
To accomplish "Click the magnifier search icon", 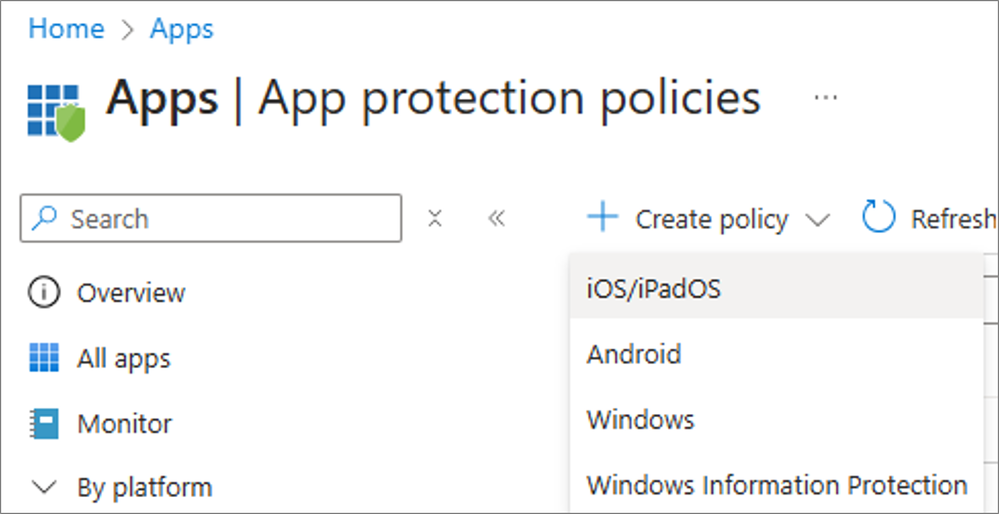I will [44, 218].
